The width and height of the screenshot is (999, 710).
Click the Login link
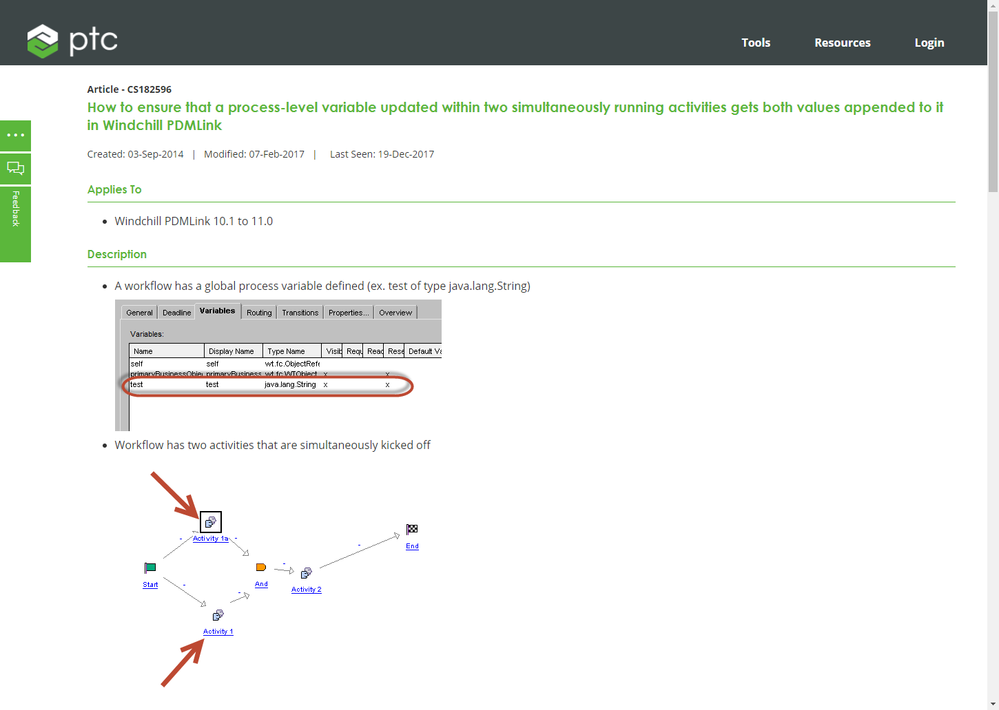929,43
